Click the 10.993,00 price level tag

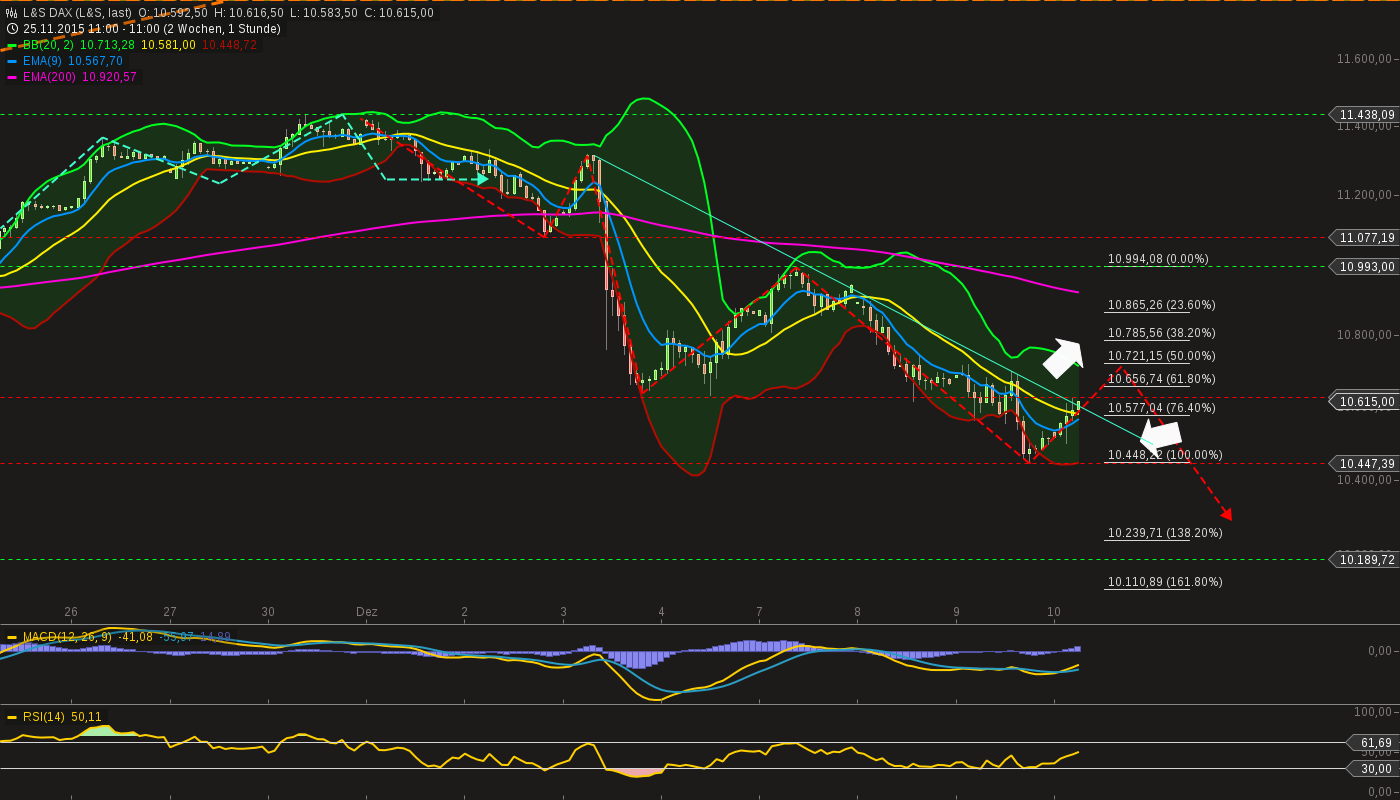1363,267
